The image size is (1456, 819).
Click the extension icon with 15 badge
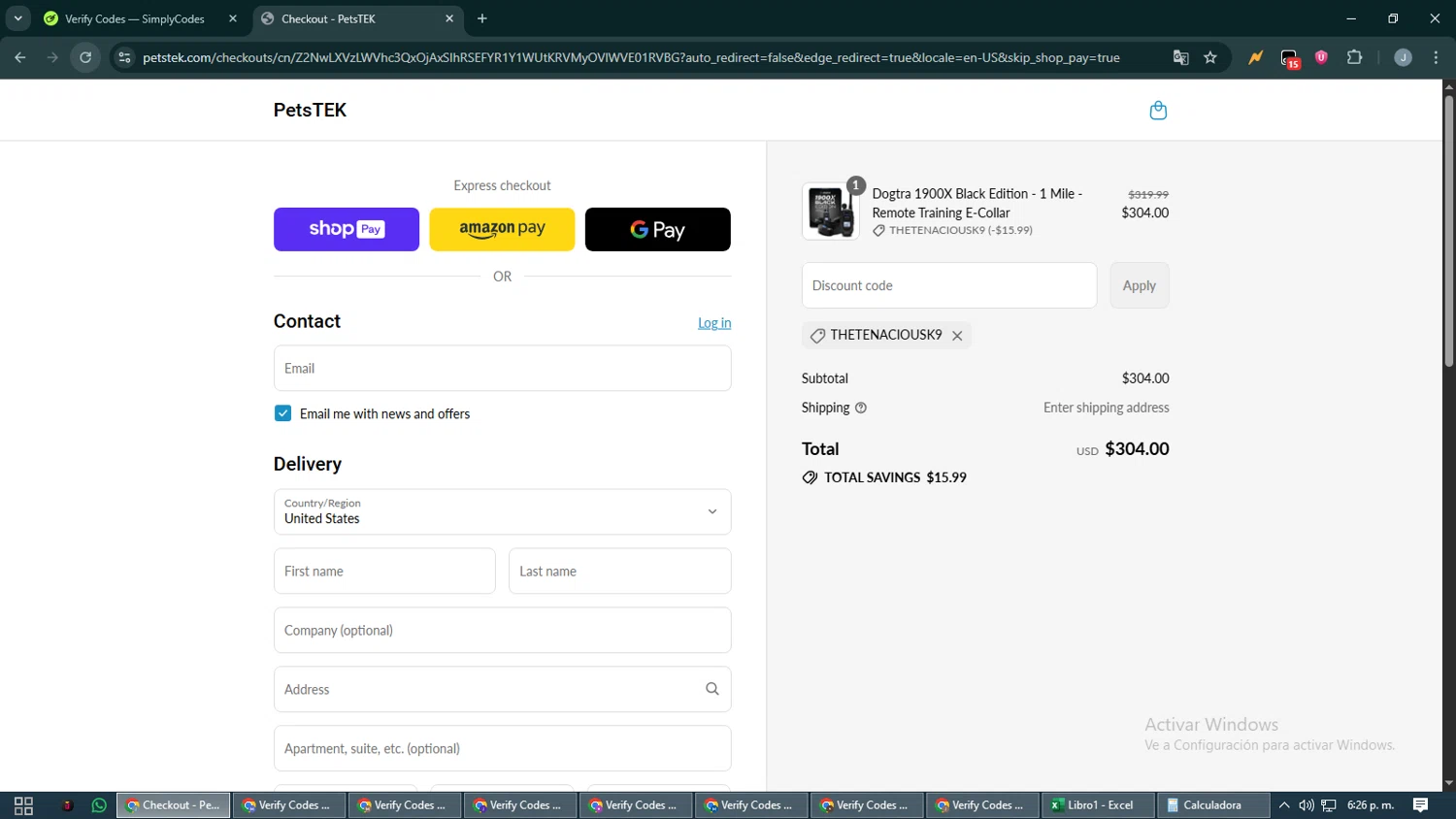1289,58
